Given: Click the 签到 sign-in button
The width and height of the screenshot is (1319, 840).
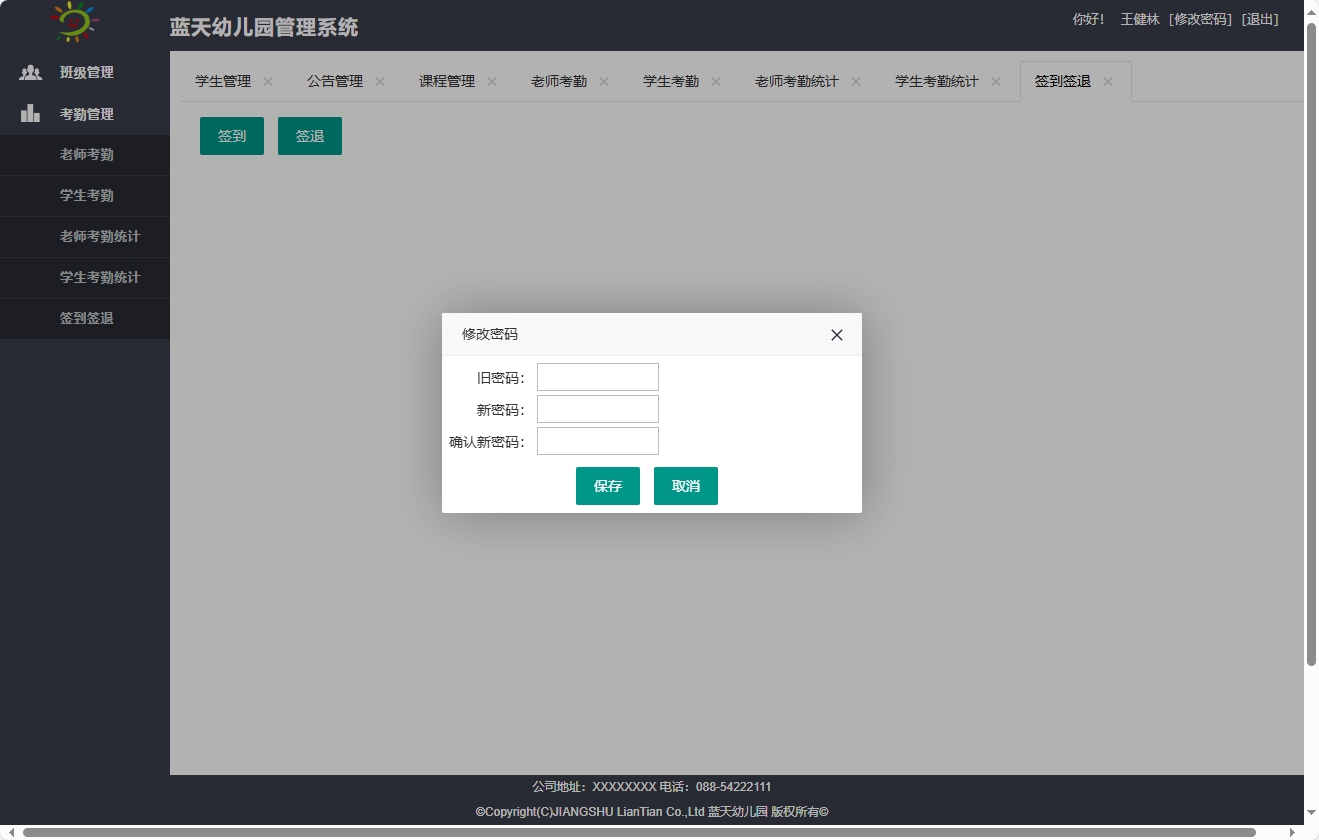Looking at the screenshot, I should coord(231,135).
